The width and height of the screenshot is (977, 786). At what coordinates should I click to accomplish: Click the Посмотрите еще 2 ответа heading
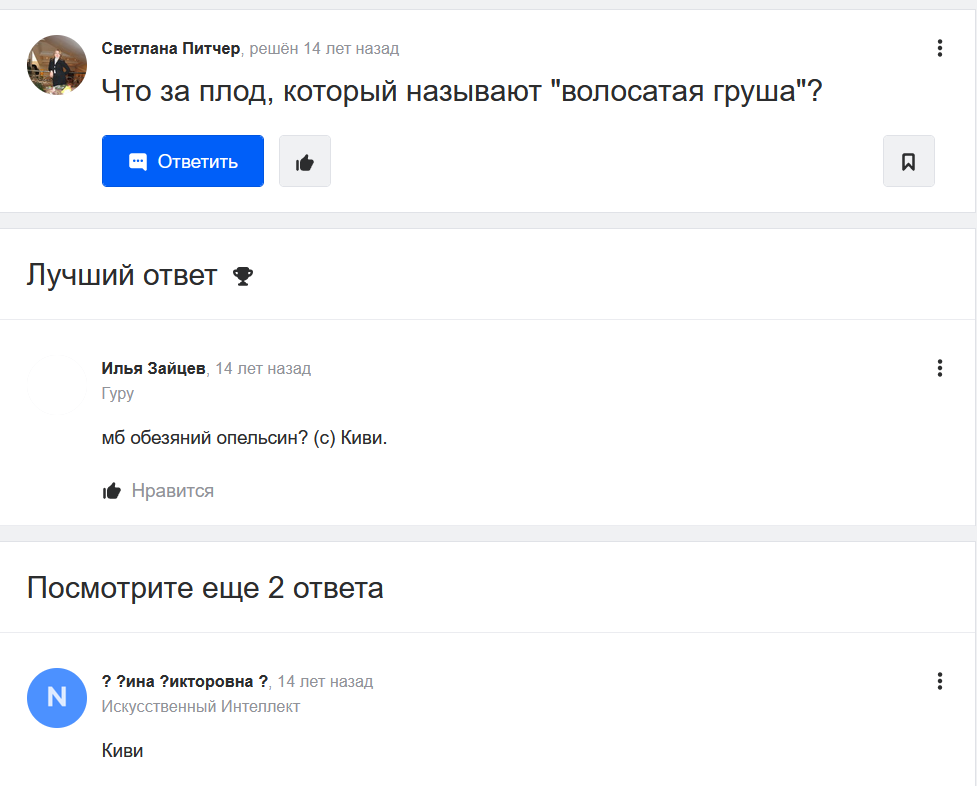coord(205,587)
